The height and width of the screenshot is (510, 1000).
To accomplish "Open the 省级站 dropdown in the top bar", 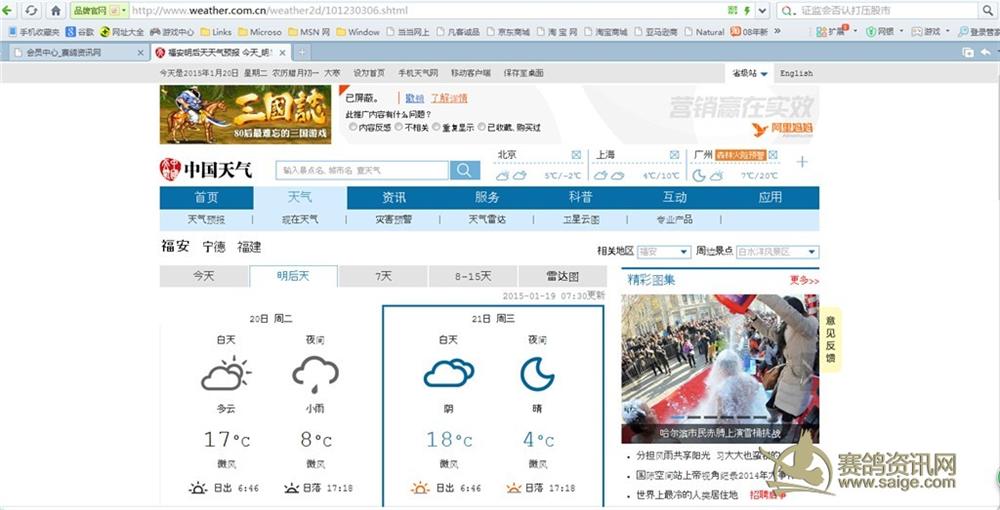I will (x=750, y=73).
